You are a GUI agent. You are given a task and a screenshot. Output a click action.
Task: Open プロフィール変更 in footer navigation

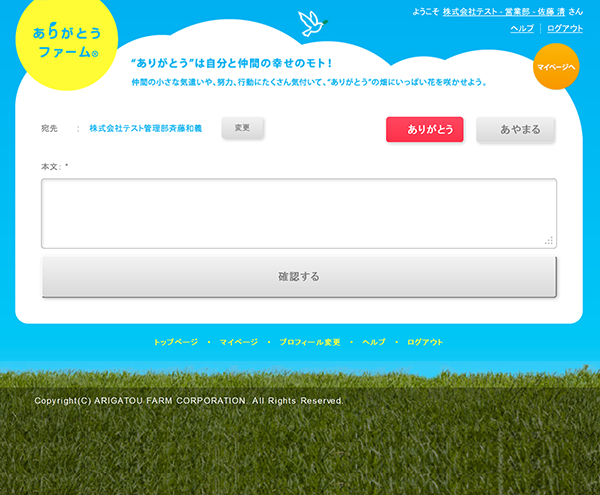(x=310, y=342)
